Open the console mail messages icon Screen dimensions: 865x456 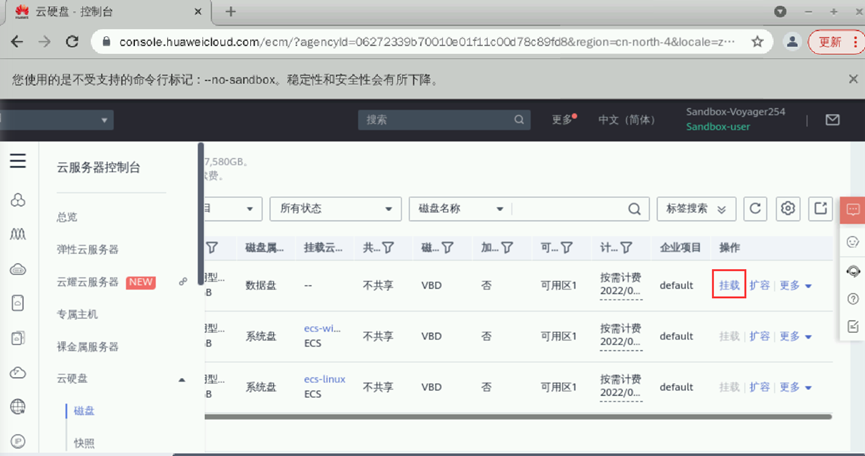pos(832,120)
